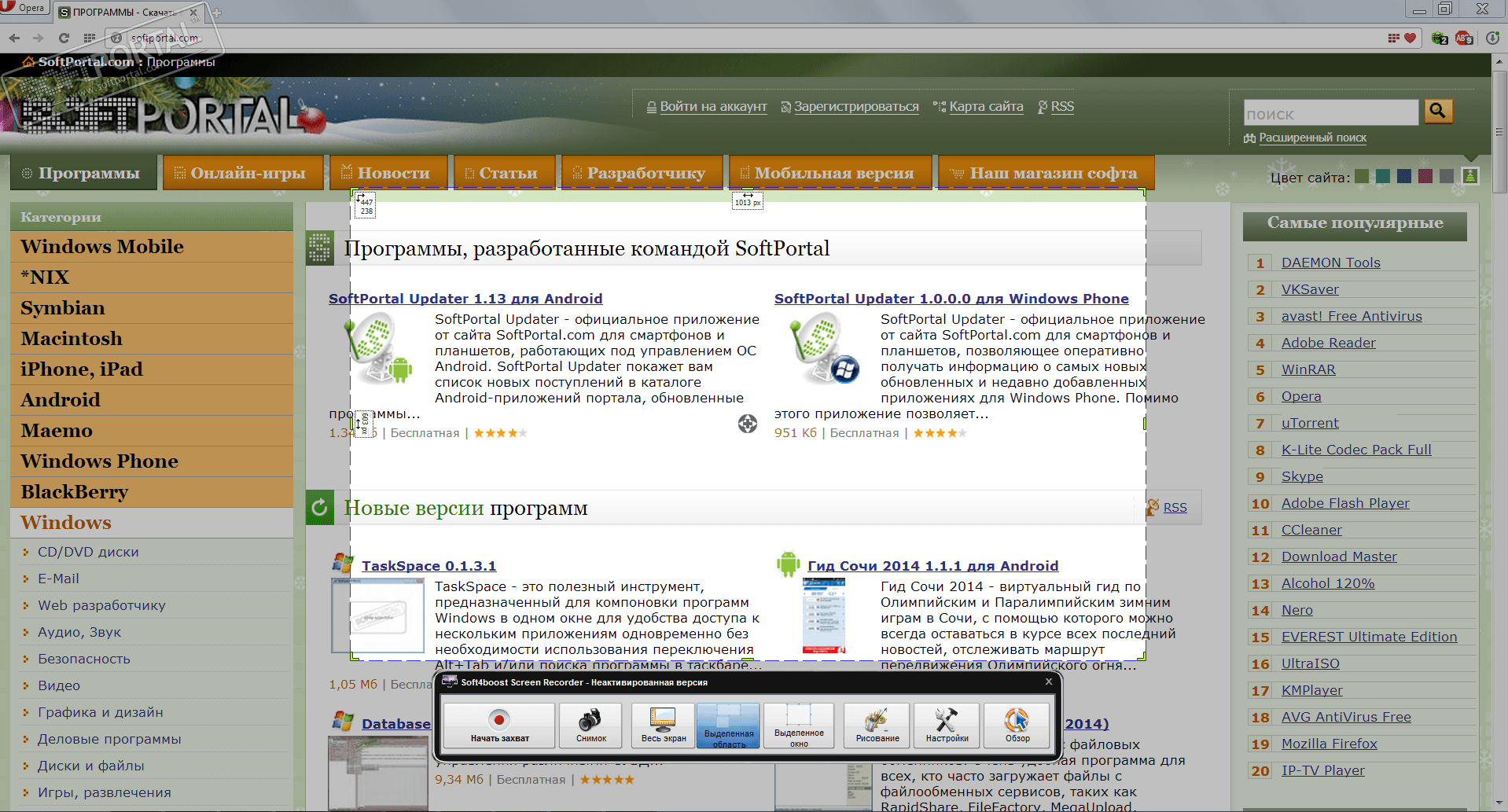Add page to bookmarks with heart icon
The width and height of the screenshot is (1508, 812).
point(1411,38)
